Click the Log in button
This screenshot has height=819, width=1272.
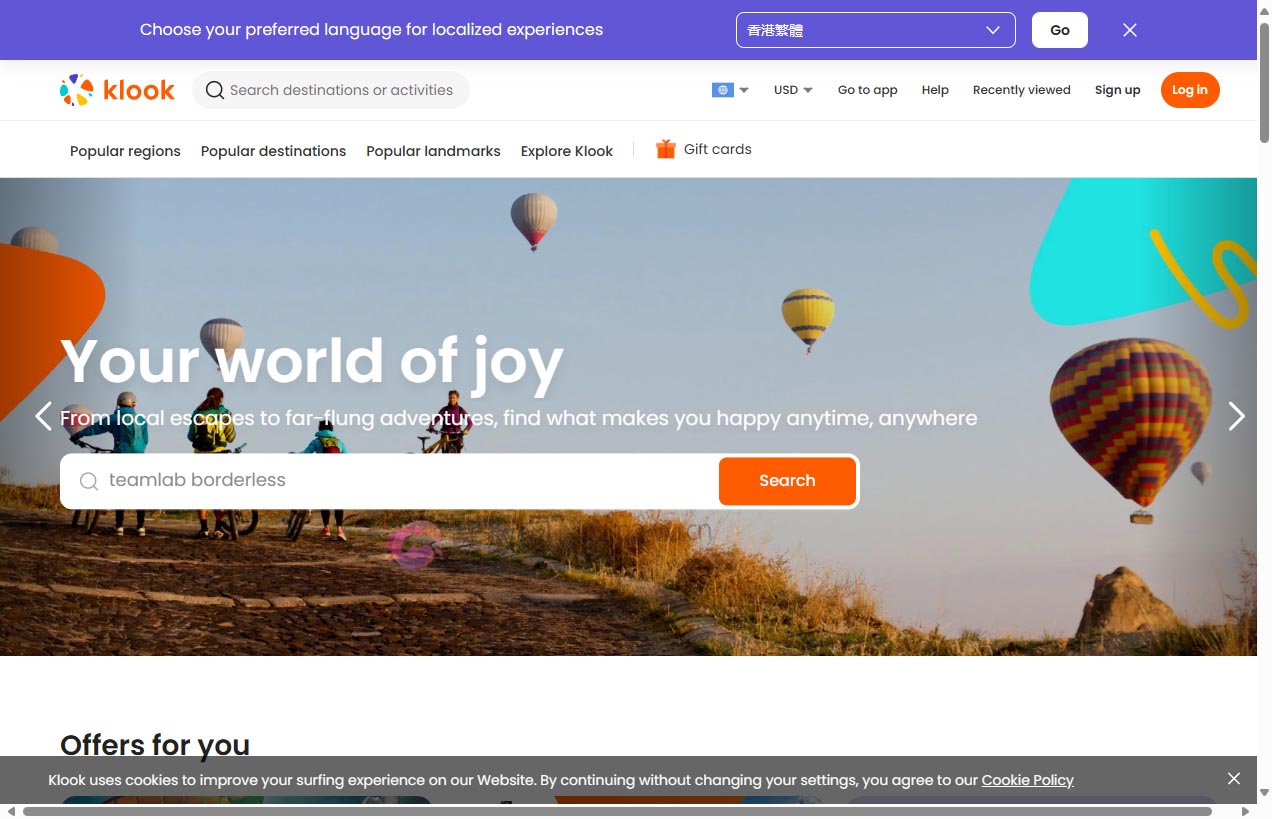(x=1189, y=90)
